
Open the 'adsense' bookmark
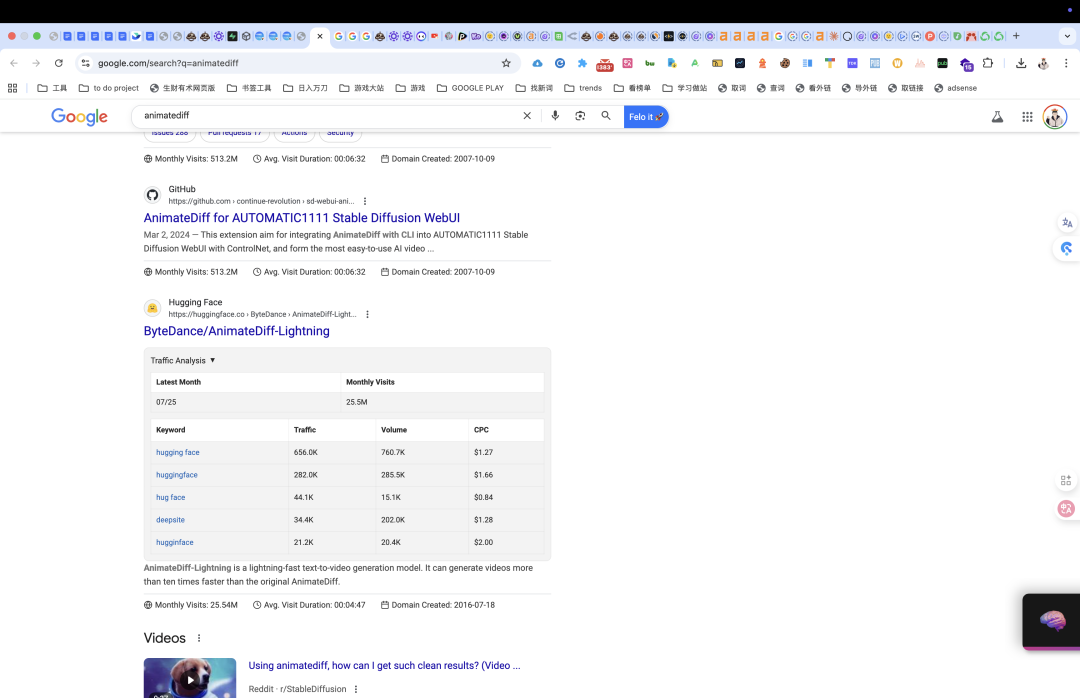[x=955, y=88]
